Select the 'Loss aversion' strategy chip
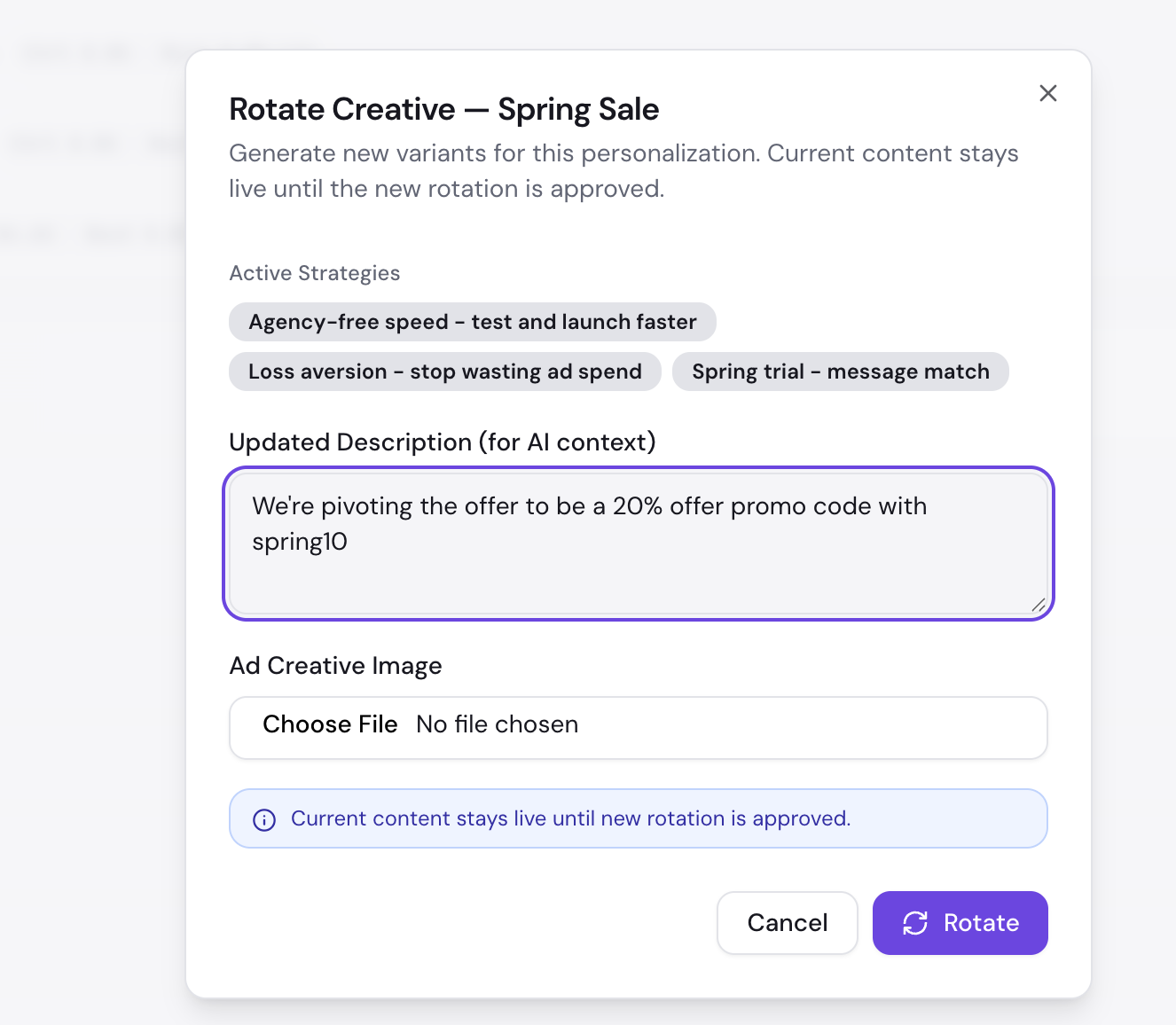The width and height of the screenshot is (1176, 1025). pos(444,372)
